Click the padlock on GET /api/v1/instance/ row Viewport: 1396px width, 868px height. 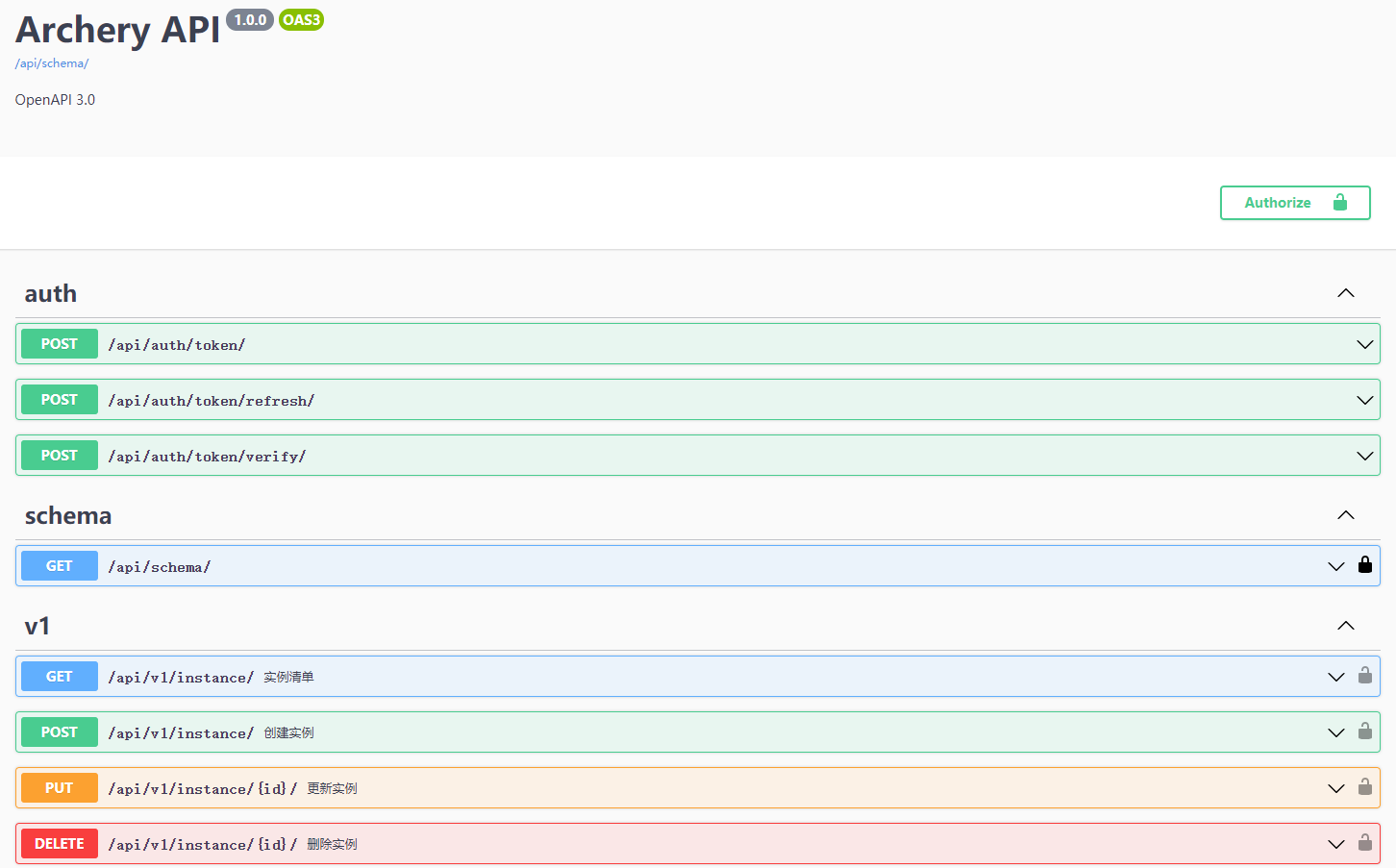click(x=1364, y=676)
